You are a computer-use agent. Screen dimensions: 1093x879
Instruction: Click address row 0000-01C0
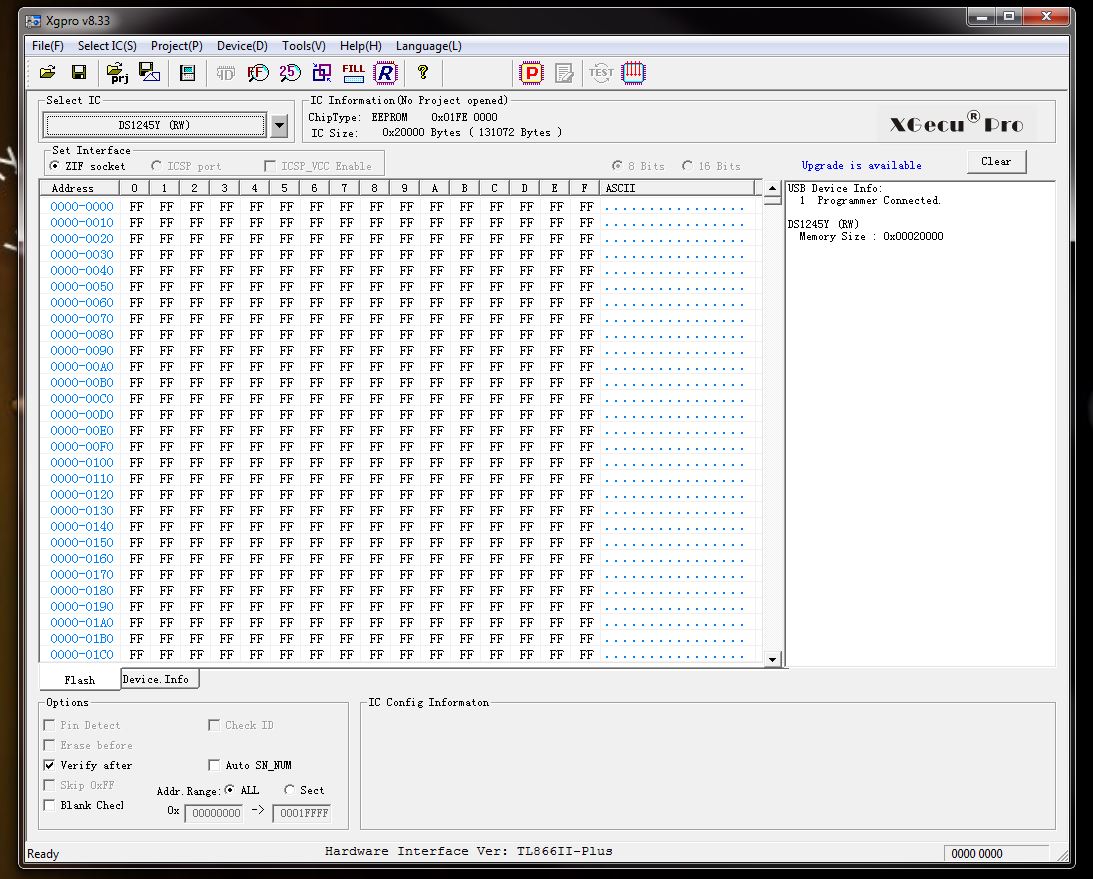click(x=82, y=655)
